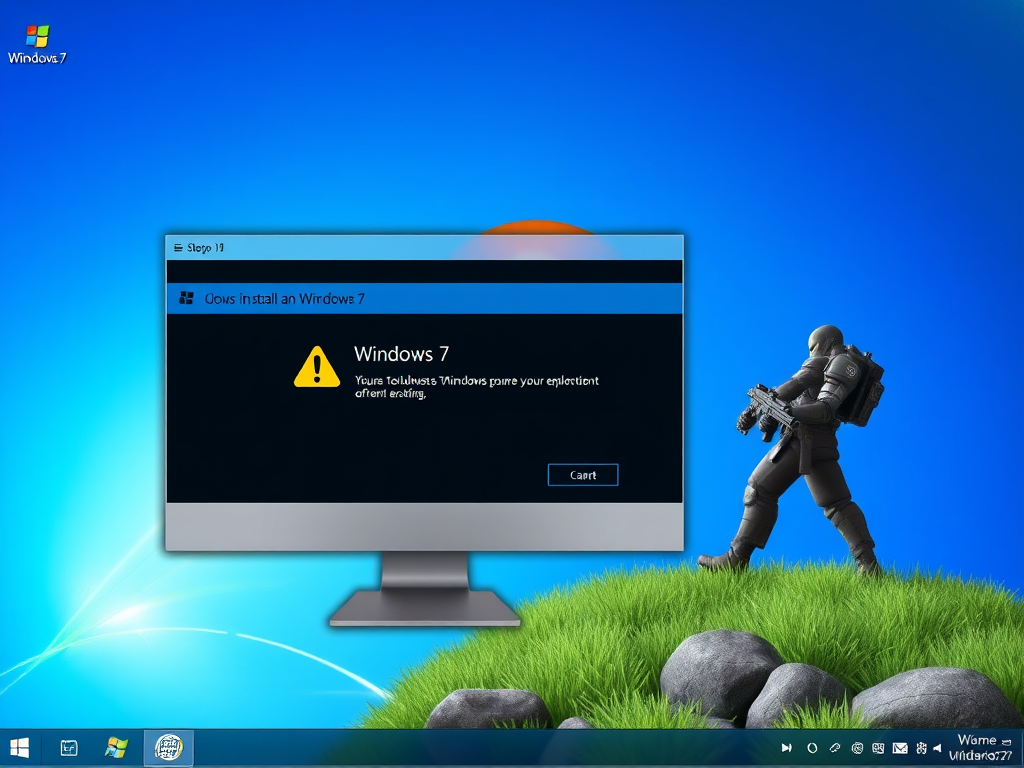Click the second taskbar icon beside Start
The width and height of the screenshot is (1024, 768).
click(69, 748)
